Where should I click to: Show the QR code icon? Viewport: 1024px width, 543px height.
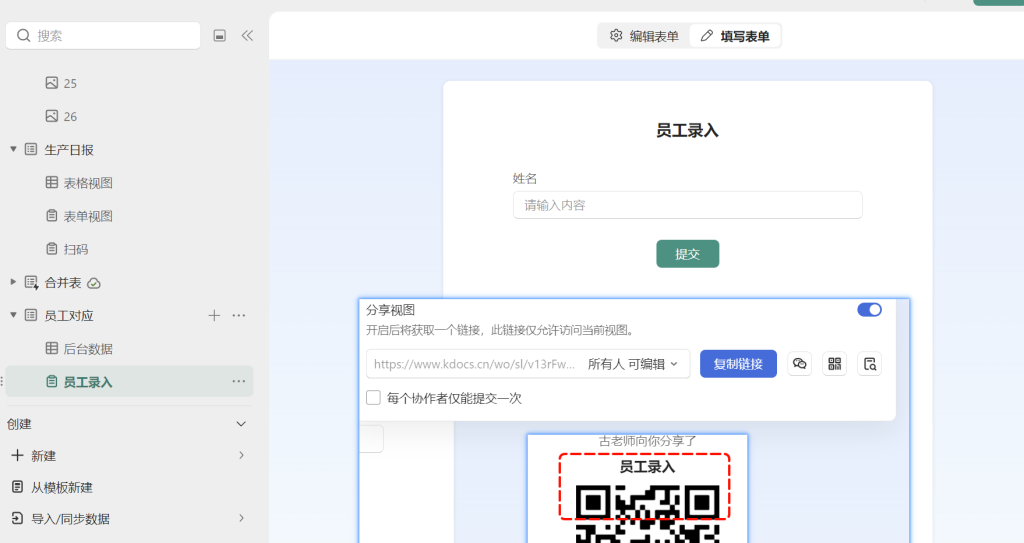click(835, 364)
